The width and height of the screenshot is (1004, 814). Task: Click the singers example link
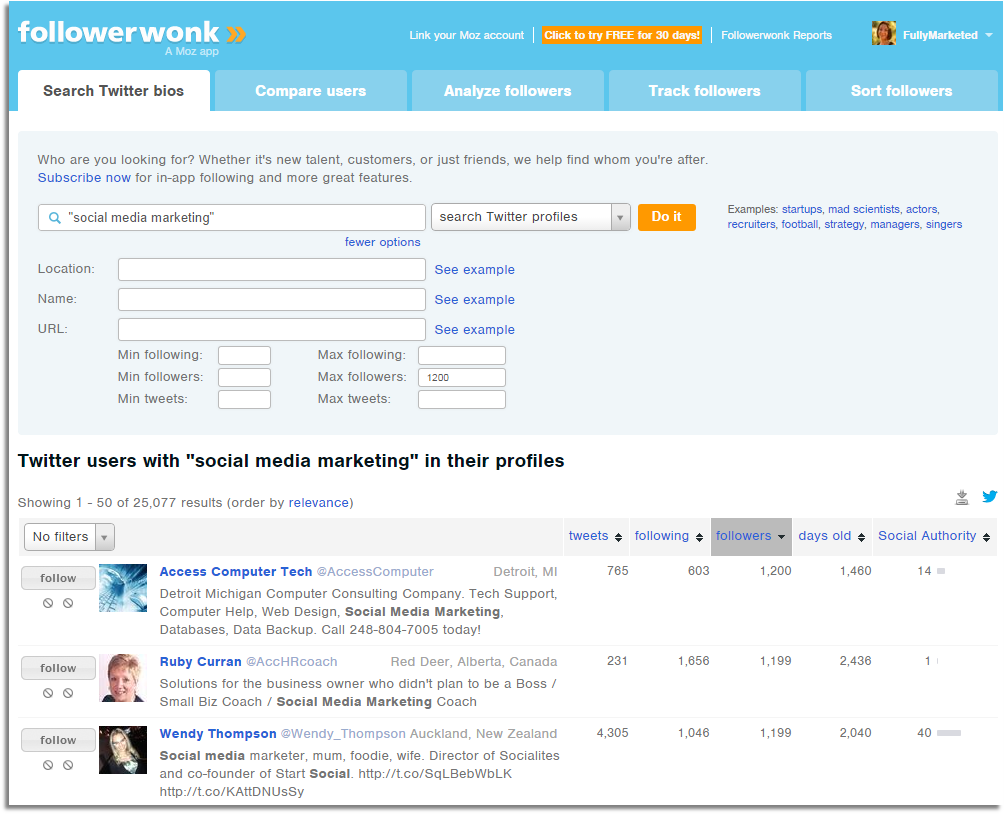(944, 224)
